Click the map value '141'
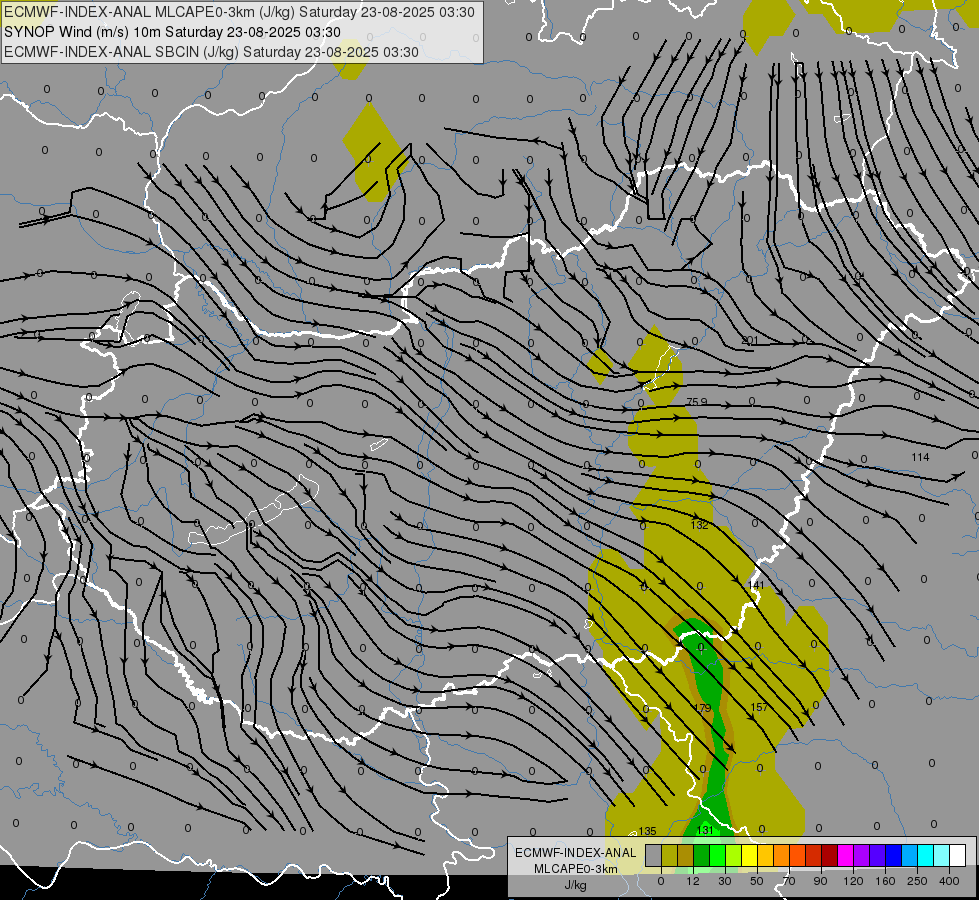The image size is (979, 900). click(756, 585)
